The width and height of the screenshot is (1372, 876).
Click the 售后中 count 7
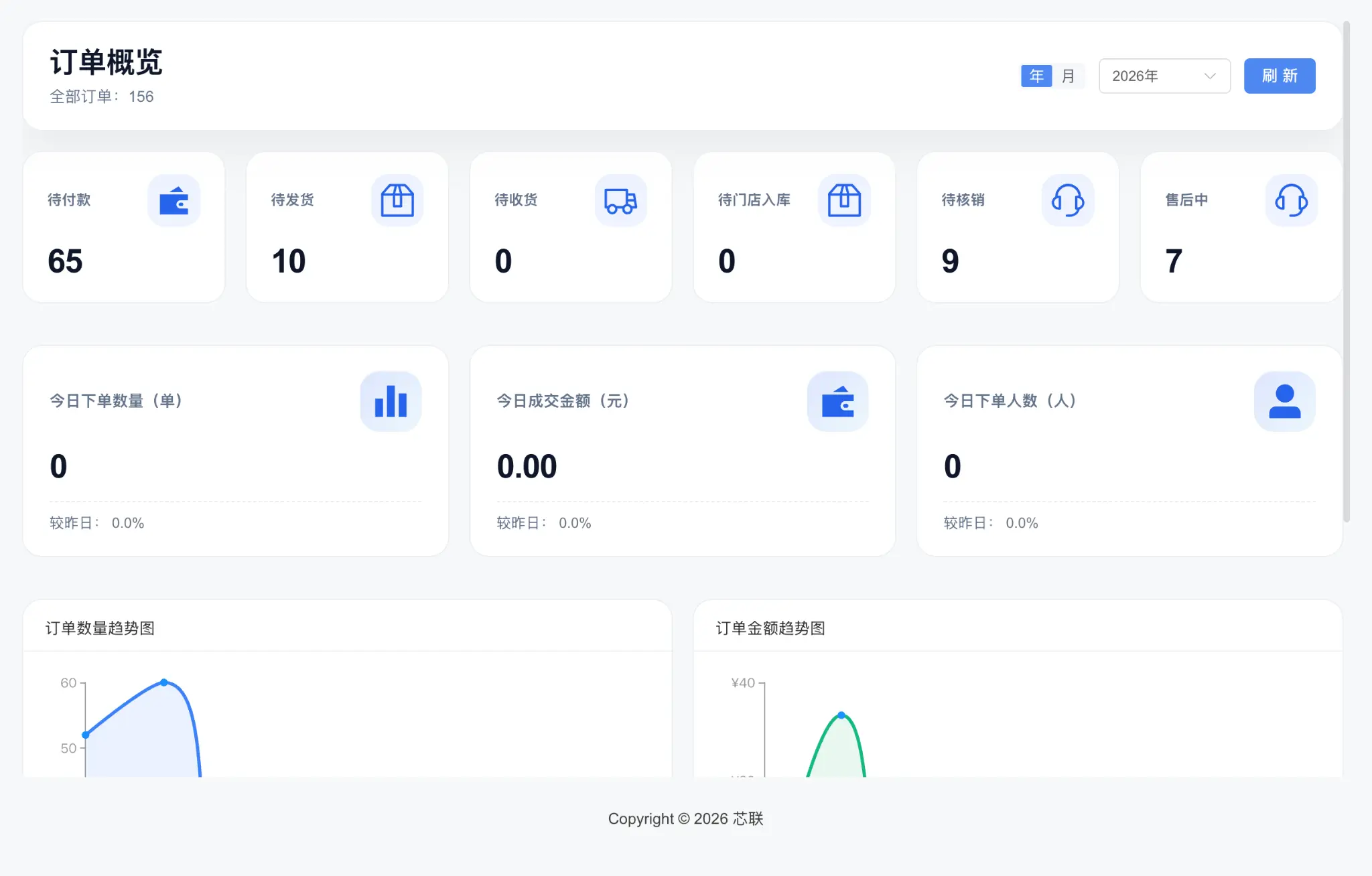1174,261
